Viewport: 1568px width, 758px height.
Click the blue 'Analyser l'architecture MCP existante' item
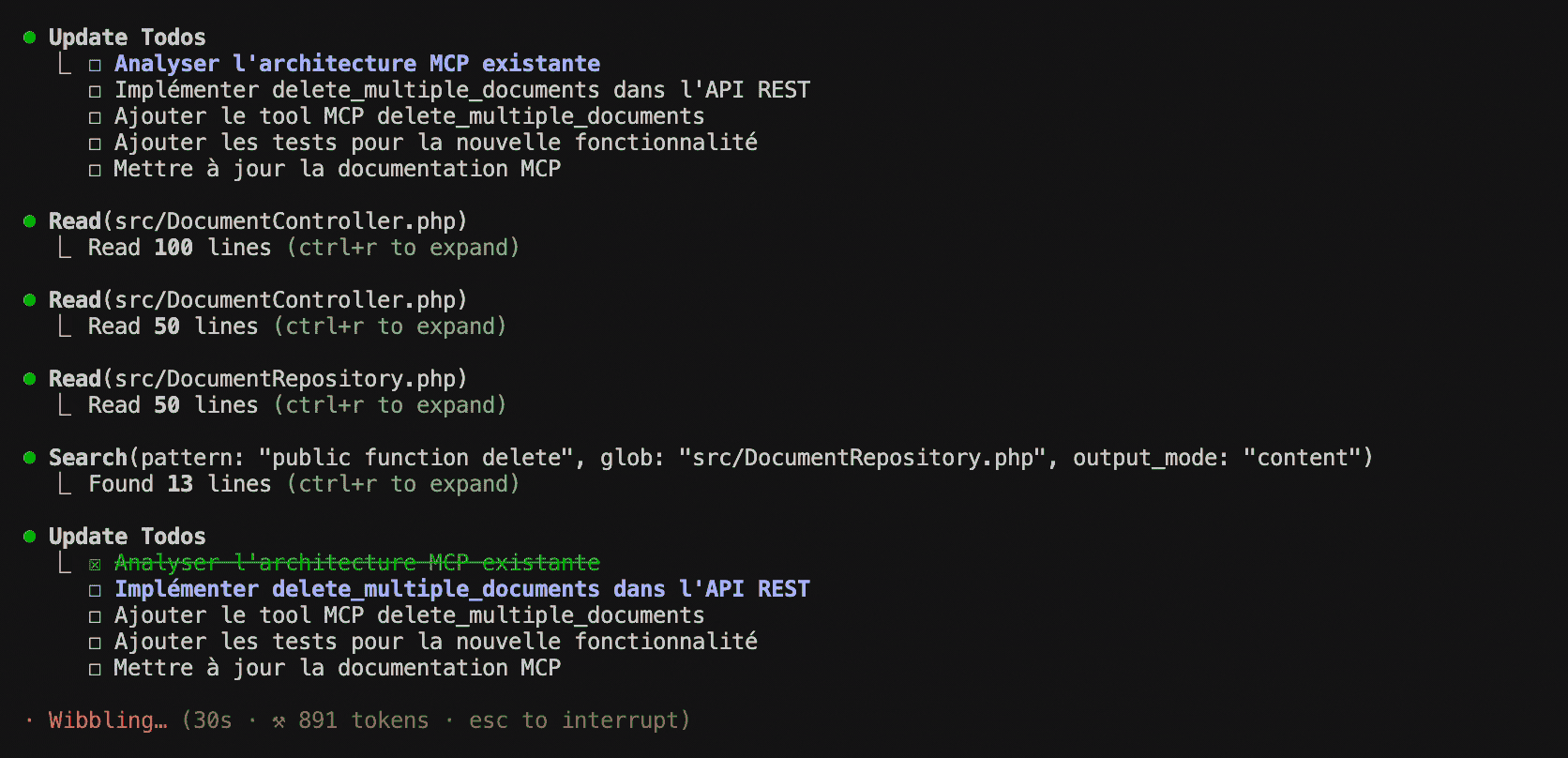tap(357, 64)
